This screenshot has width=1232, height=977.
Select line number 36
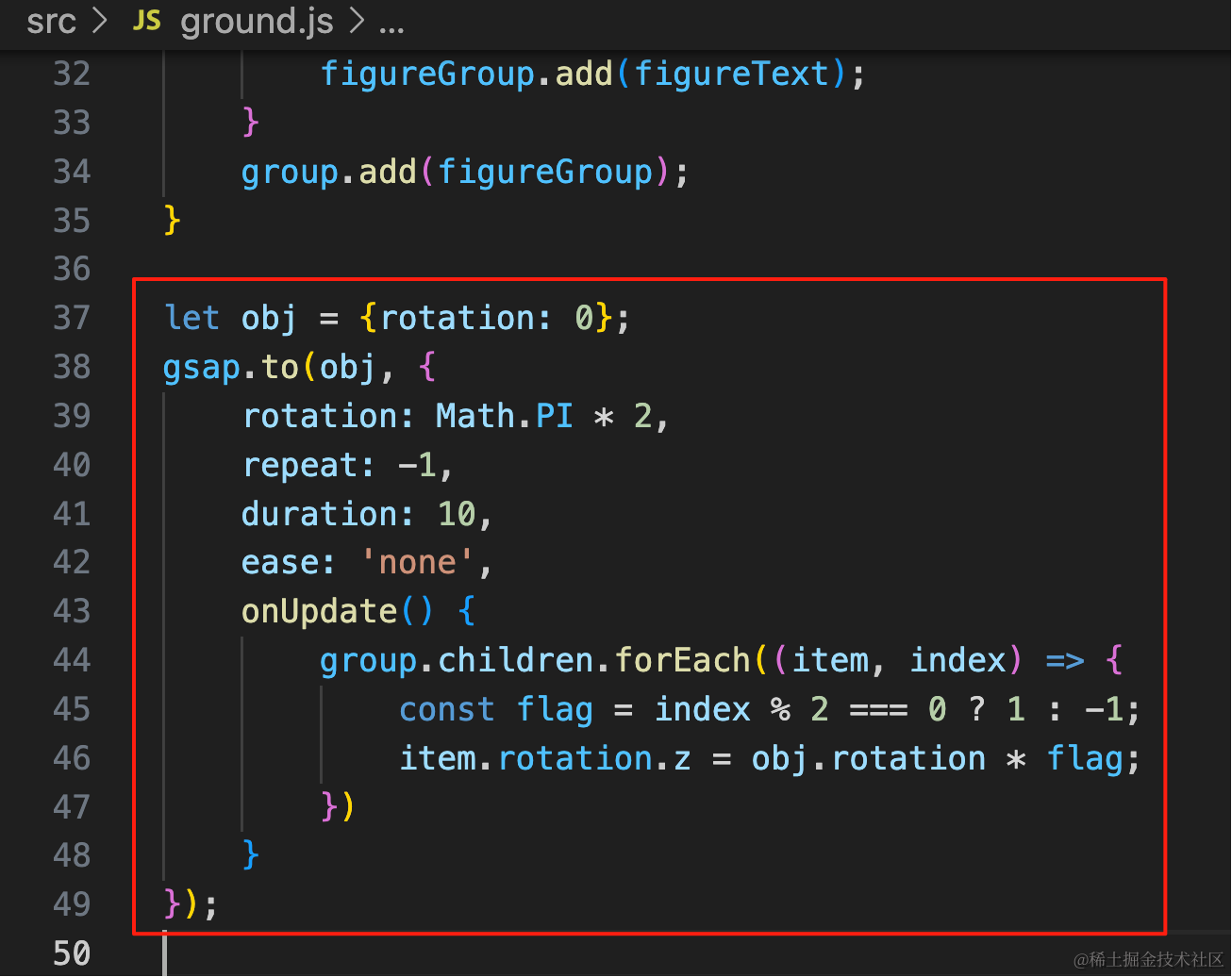point(72,269)
